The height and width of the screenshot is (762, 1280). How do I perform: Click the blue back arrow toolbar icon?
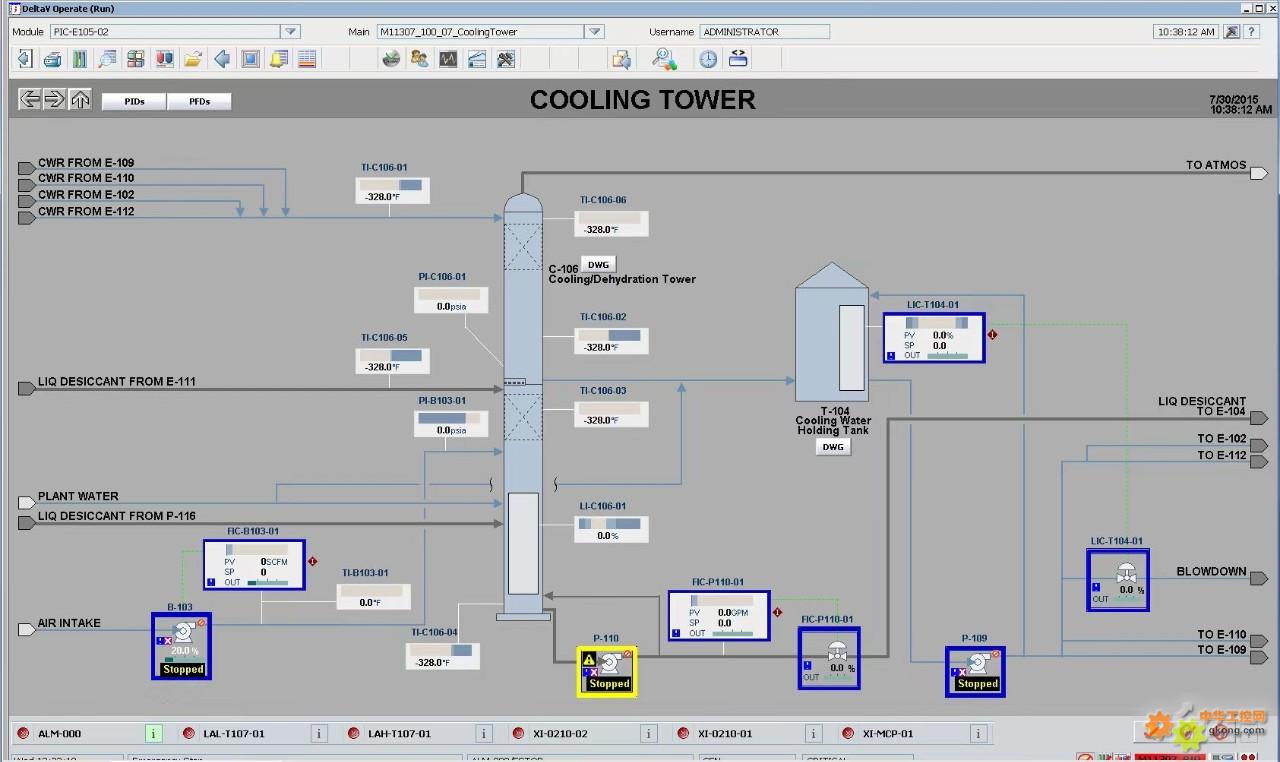[222, 59]
